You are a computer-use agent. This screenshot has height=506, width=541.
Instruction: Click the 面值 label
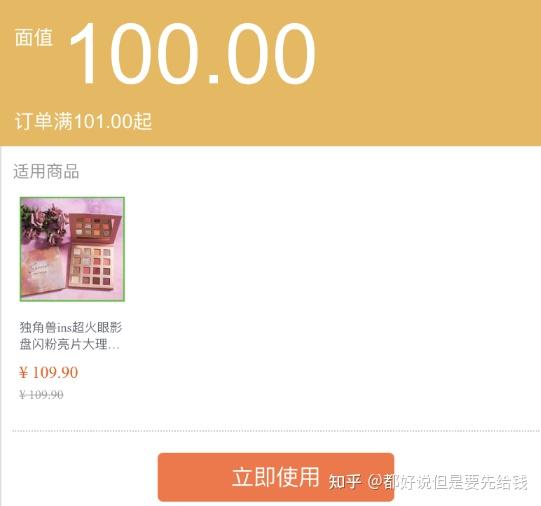pos(34,37)
